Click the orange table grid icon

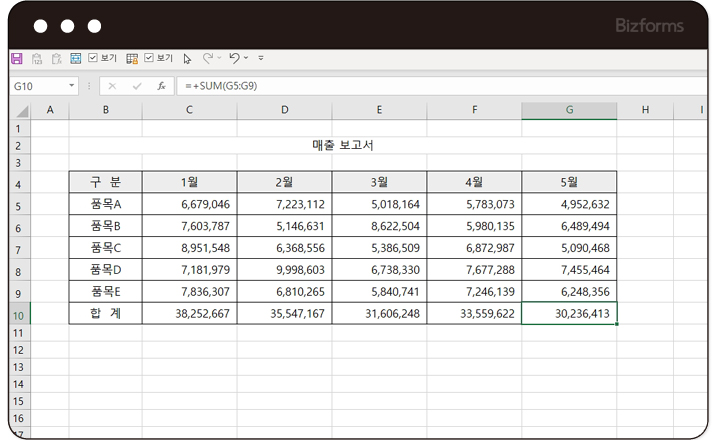click(x=132, y=59)
